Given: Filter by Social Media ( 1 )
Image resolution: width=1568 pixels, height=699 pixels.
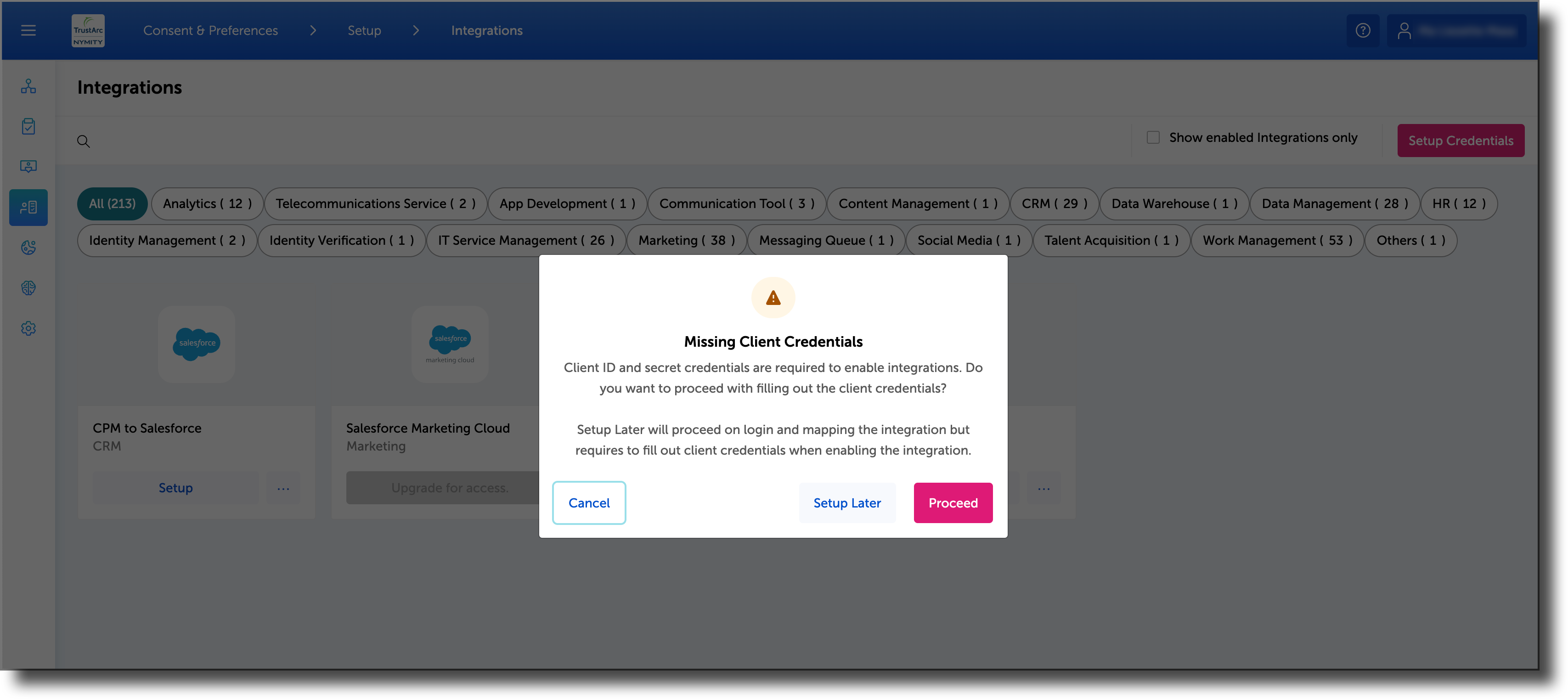Looking at the screenshot, I should point(969,241).
